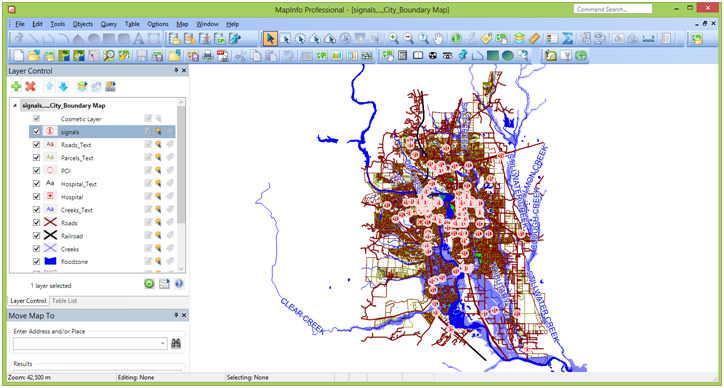Open Layer Control from main toolbar icon
This screenshot has height=388, width=724.
(519, 38)
